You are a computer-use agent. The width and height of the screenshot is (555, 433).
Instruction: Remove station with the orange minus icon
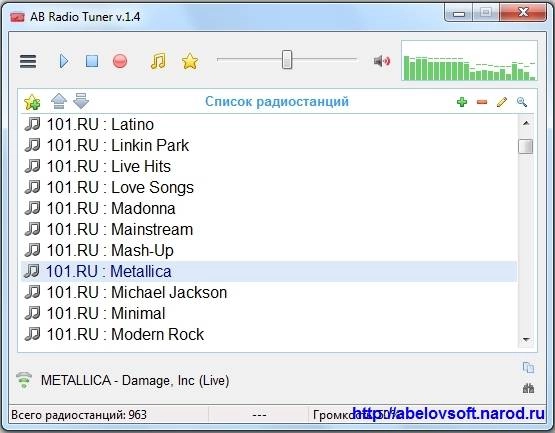[x=482, y=102]
